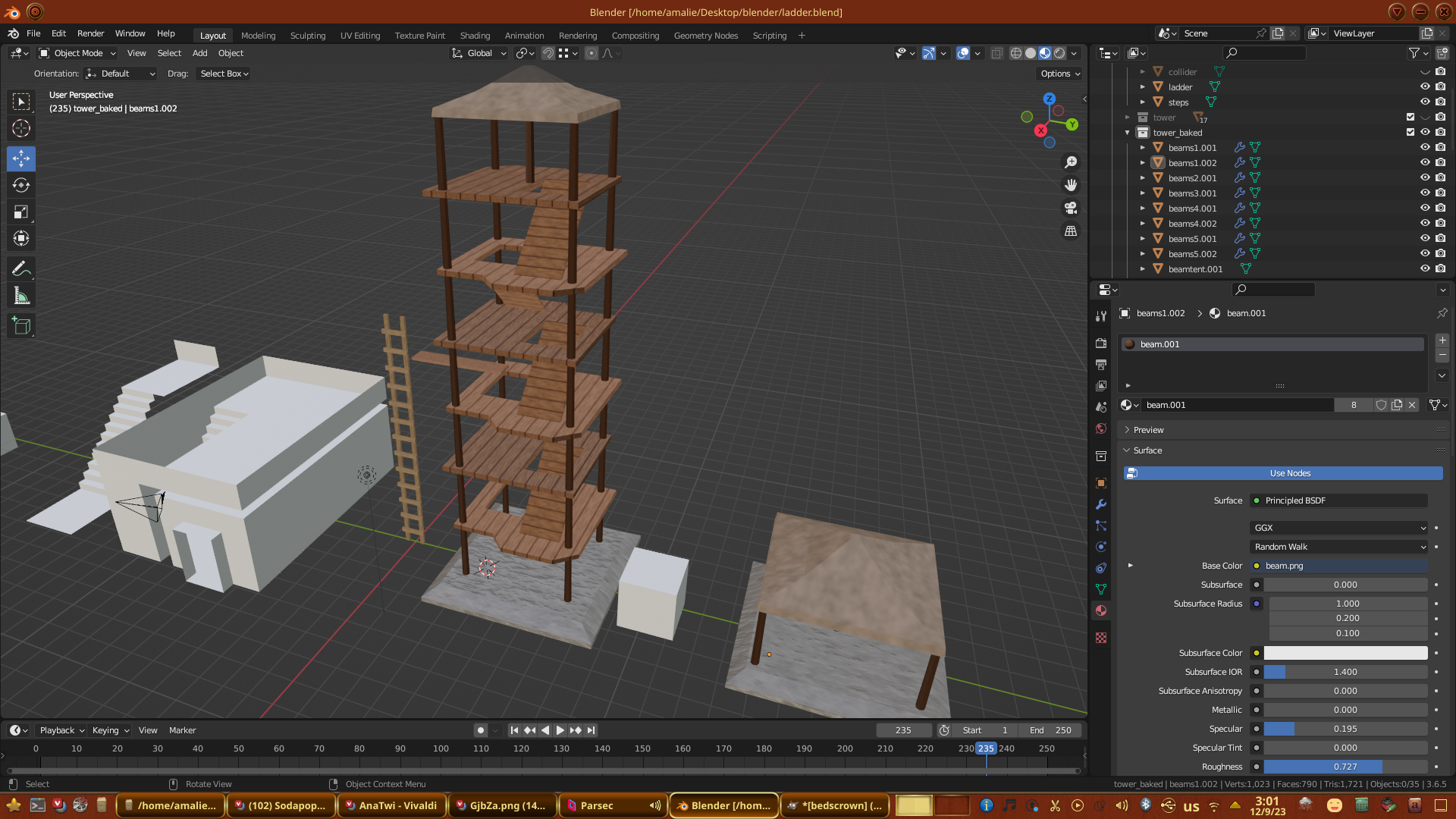The height and width of the screenshot is (819, 1456).
Task: Open the GGX distribution dropdown
Action: pos(1338,528)
